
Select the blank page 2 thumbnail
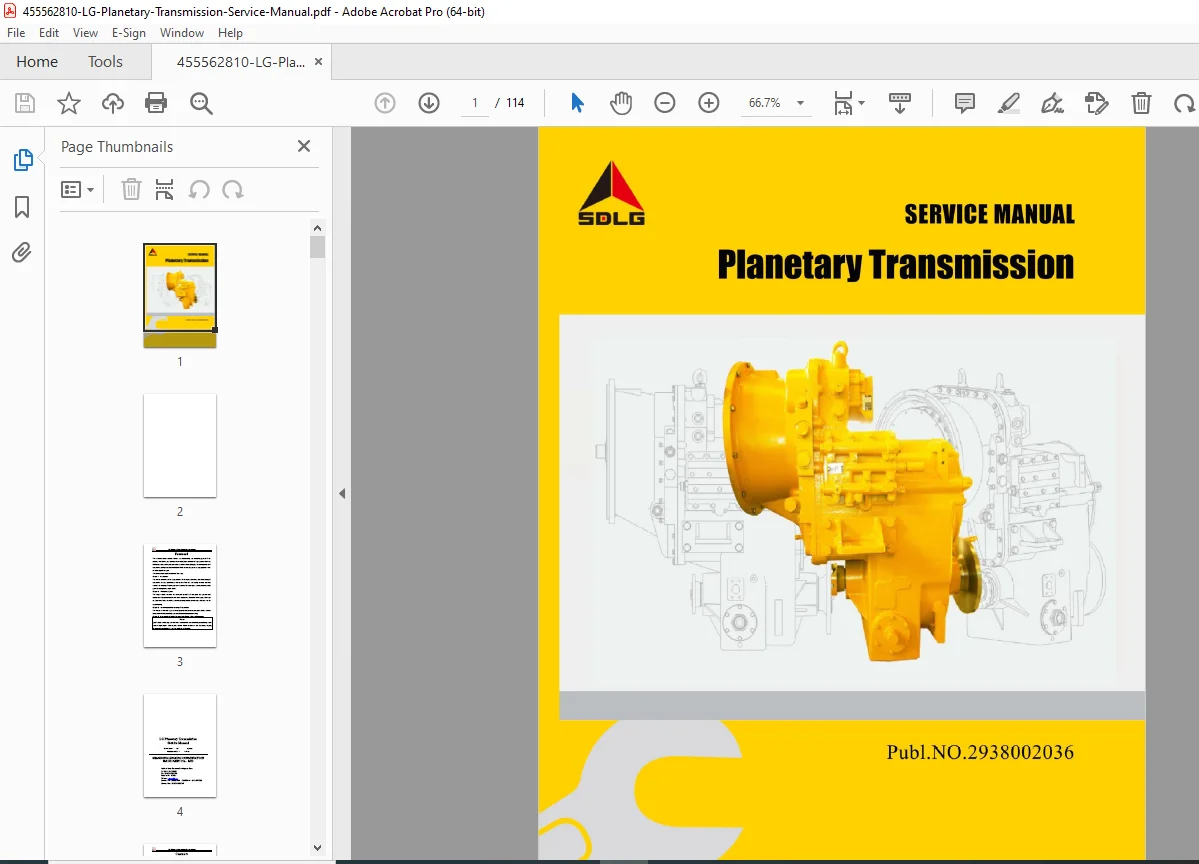click(180, 446)
